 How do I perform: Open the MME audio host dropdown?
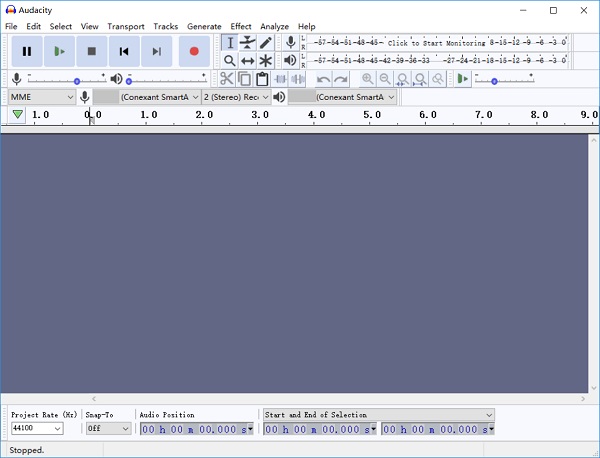[x=41, y=97]
